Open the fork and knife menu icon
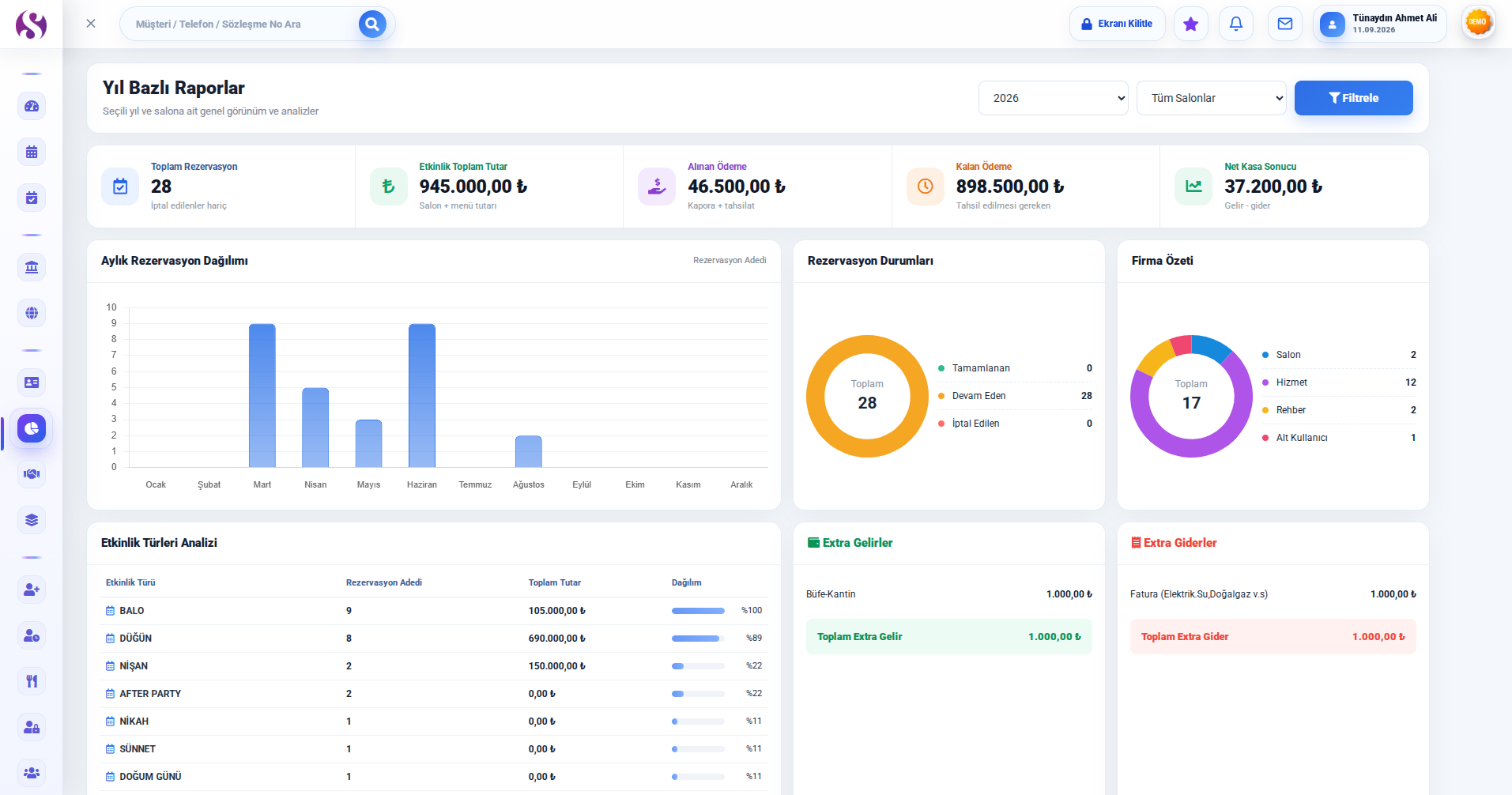 pyautogui.click(x=32, y=681)
